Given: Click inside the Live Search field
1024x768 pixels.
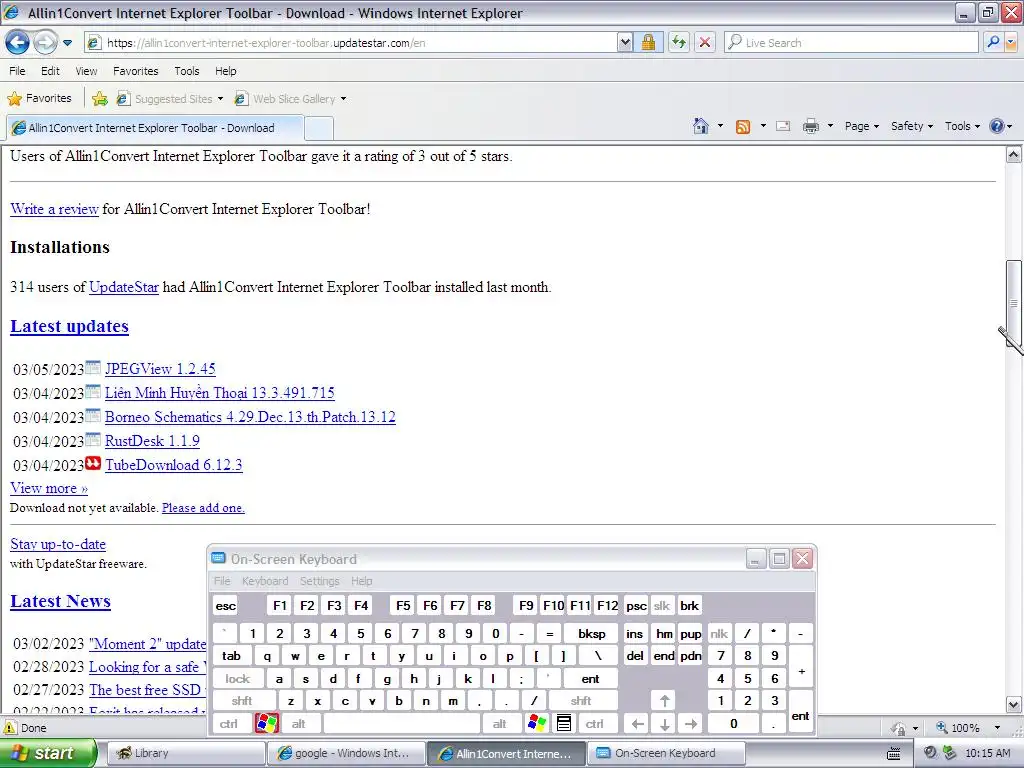Looking at the screenshot, I should tap(851, 42).
